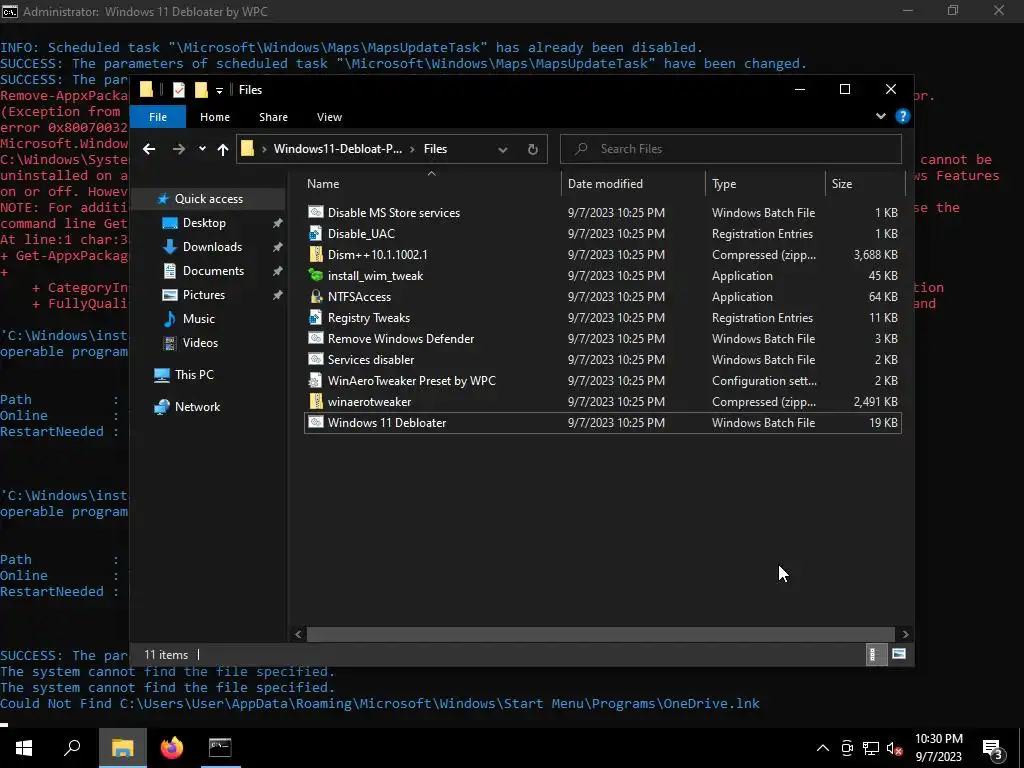Click Configuration sett... type cell

764,381
